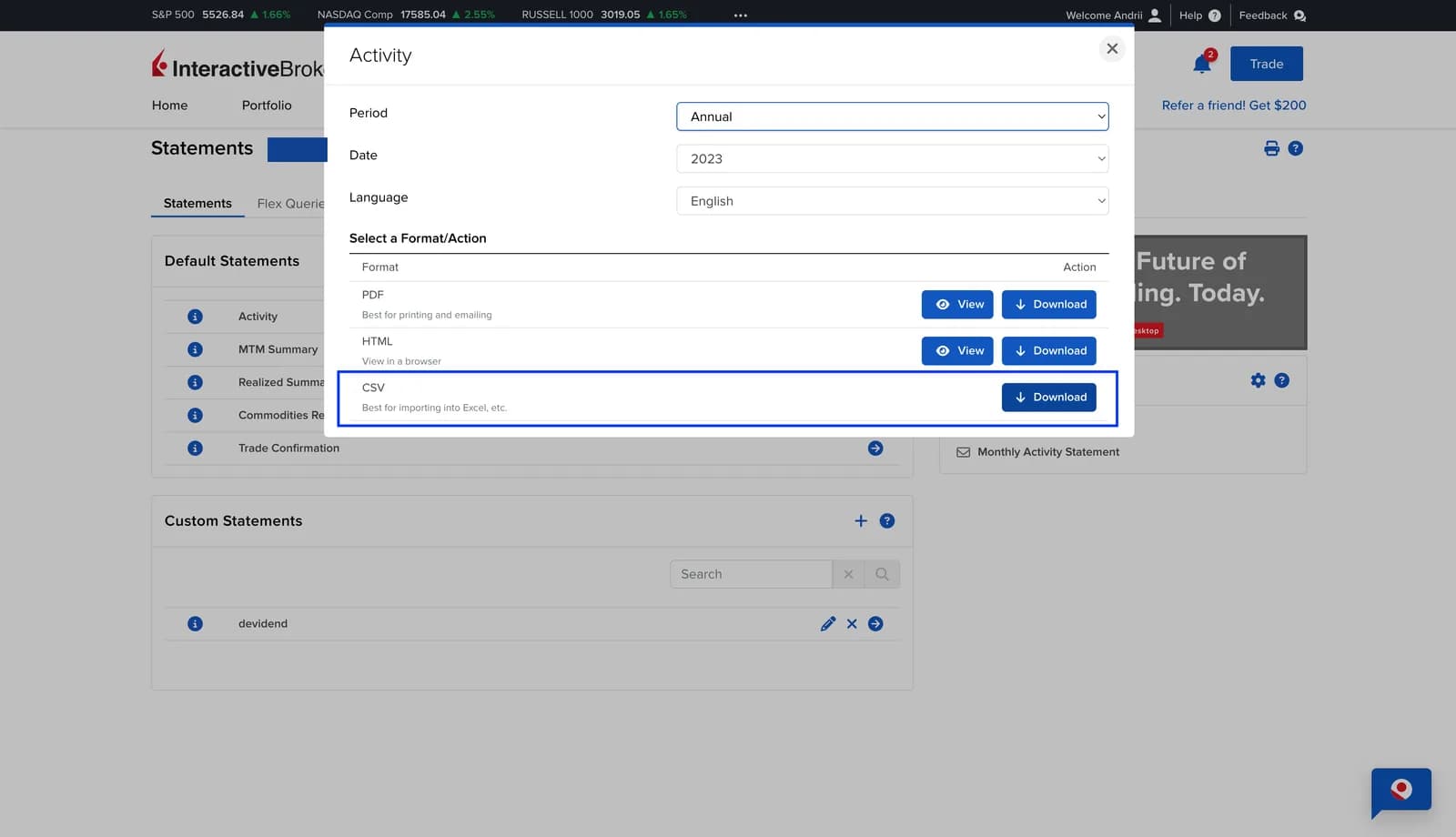Click the search magnifier icon

(x=882, y=574)
